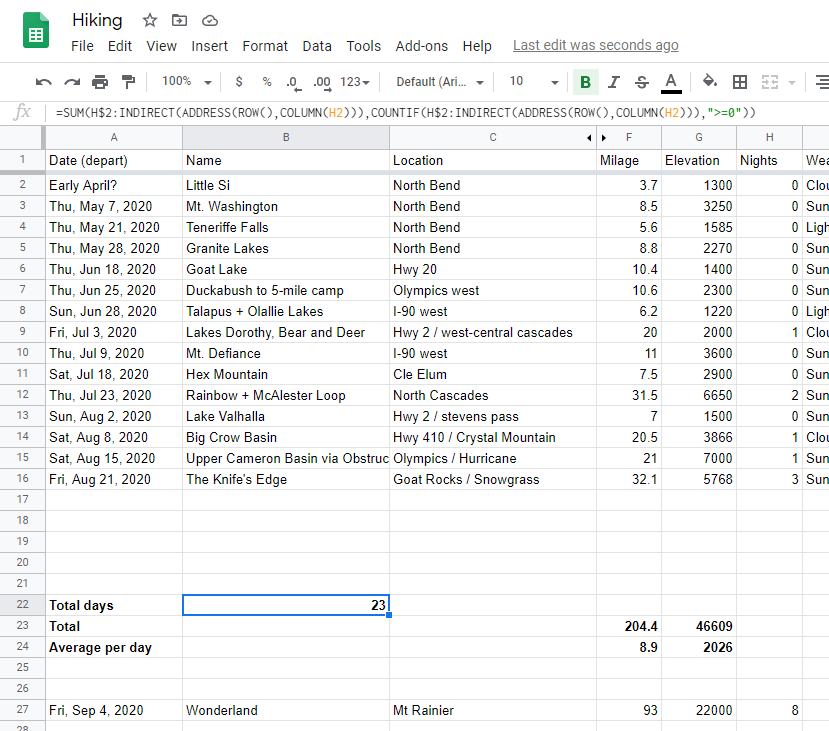This screenshot has width=829, height=731.
Task: Click the undo arrow icon
Action: 44,82
